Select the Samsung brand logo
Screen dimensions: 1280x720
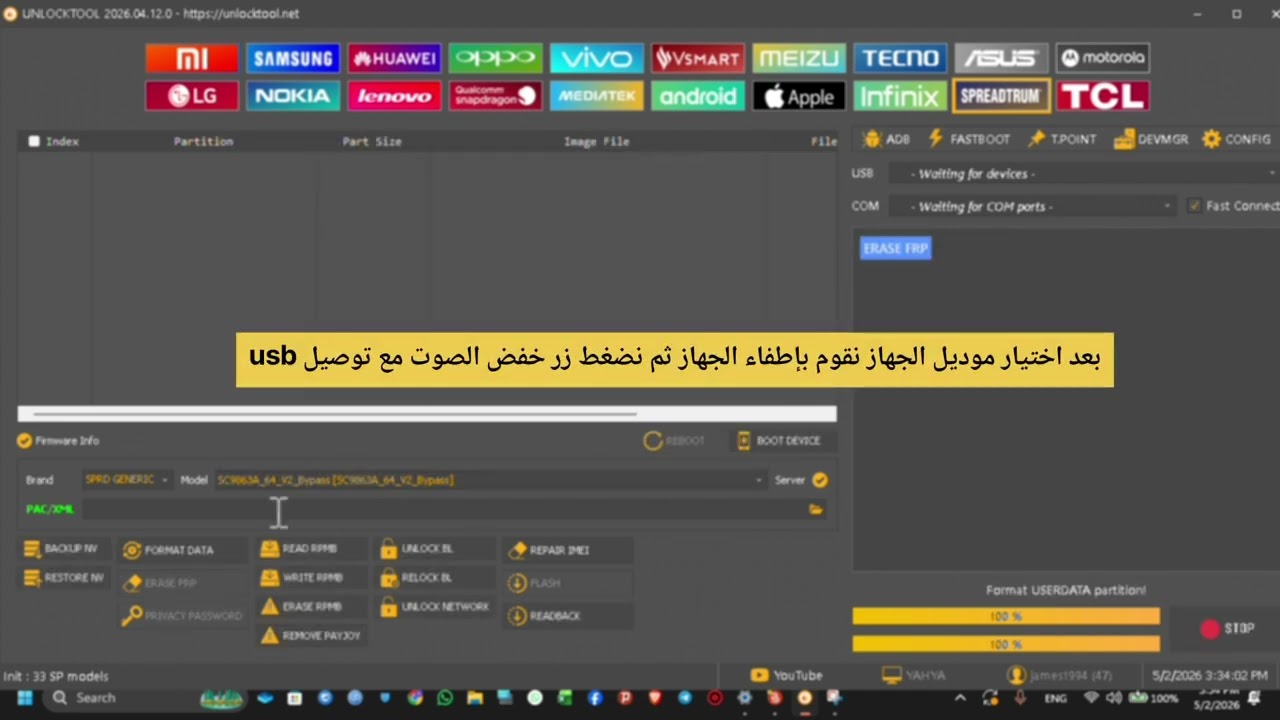click(293, 58)
